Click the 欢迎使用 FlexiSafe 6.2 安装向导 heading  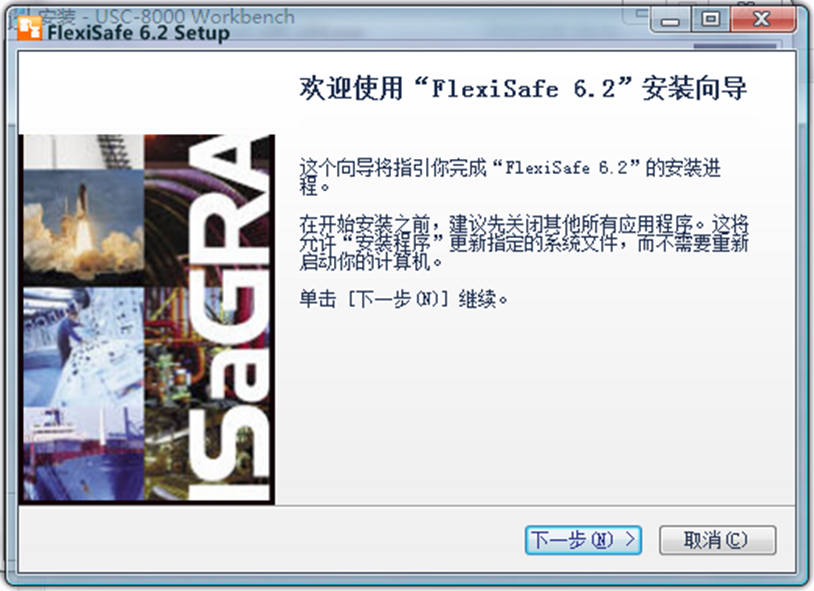pyautogui.click(x=523, y=88)
